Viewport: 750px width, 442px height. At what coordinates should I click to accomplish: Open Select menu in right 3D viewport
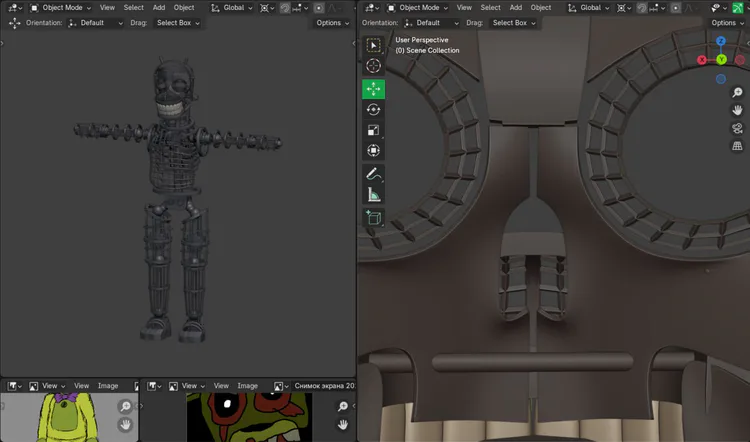point(490,8)
